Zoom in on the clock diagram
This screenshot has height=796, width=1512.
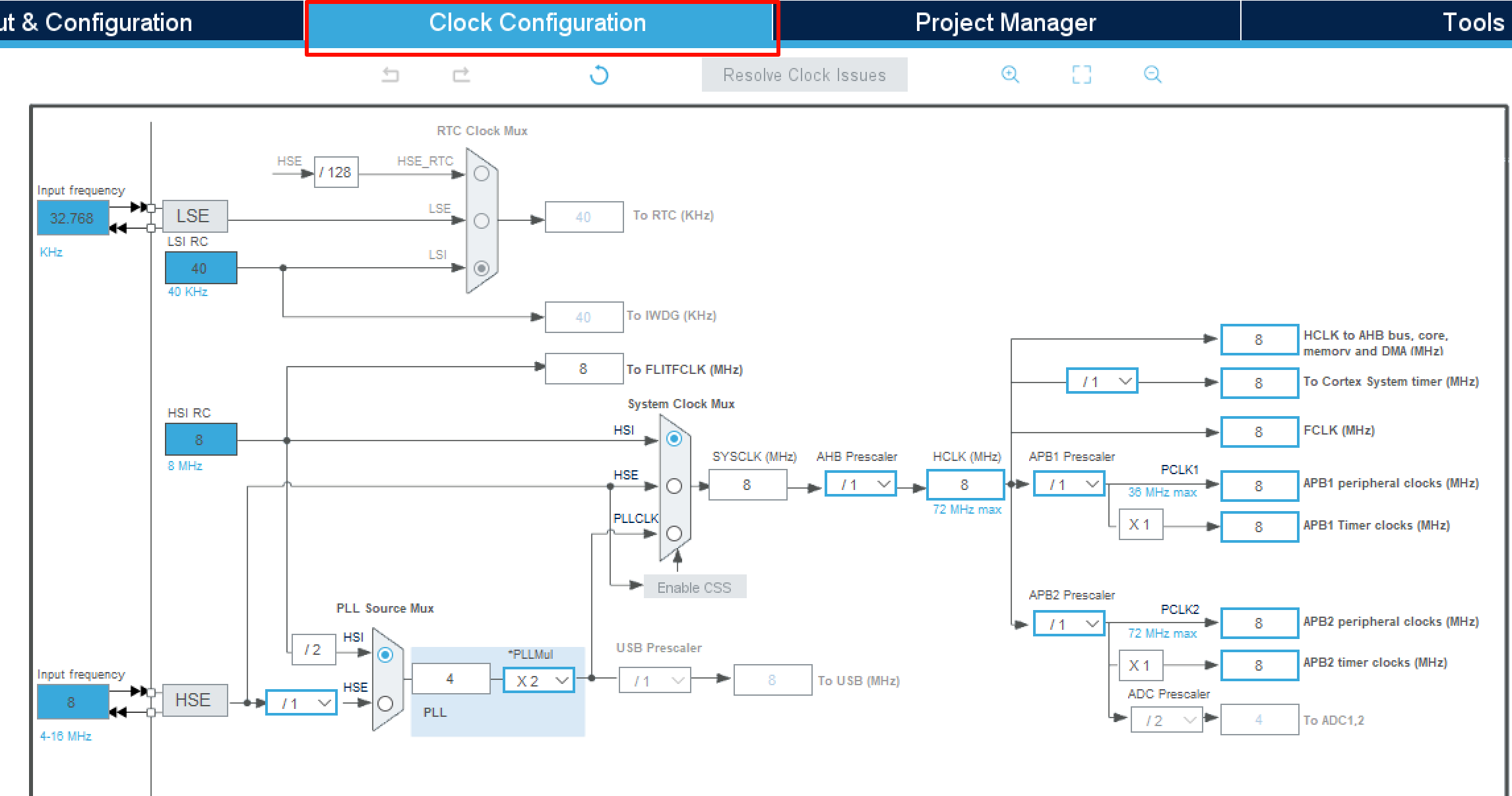tap(1010, 75)
